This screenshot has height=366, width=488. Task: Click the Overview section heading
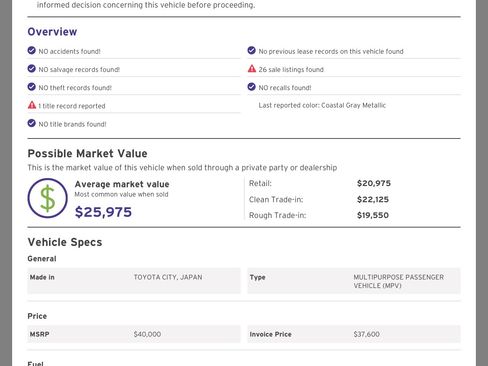(x=52, y=32)
